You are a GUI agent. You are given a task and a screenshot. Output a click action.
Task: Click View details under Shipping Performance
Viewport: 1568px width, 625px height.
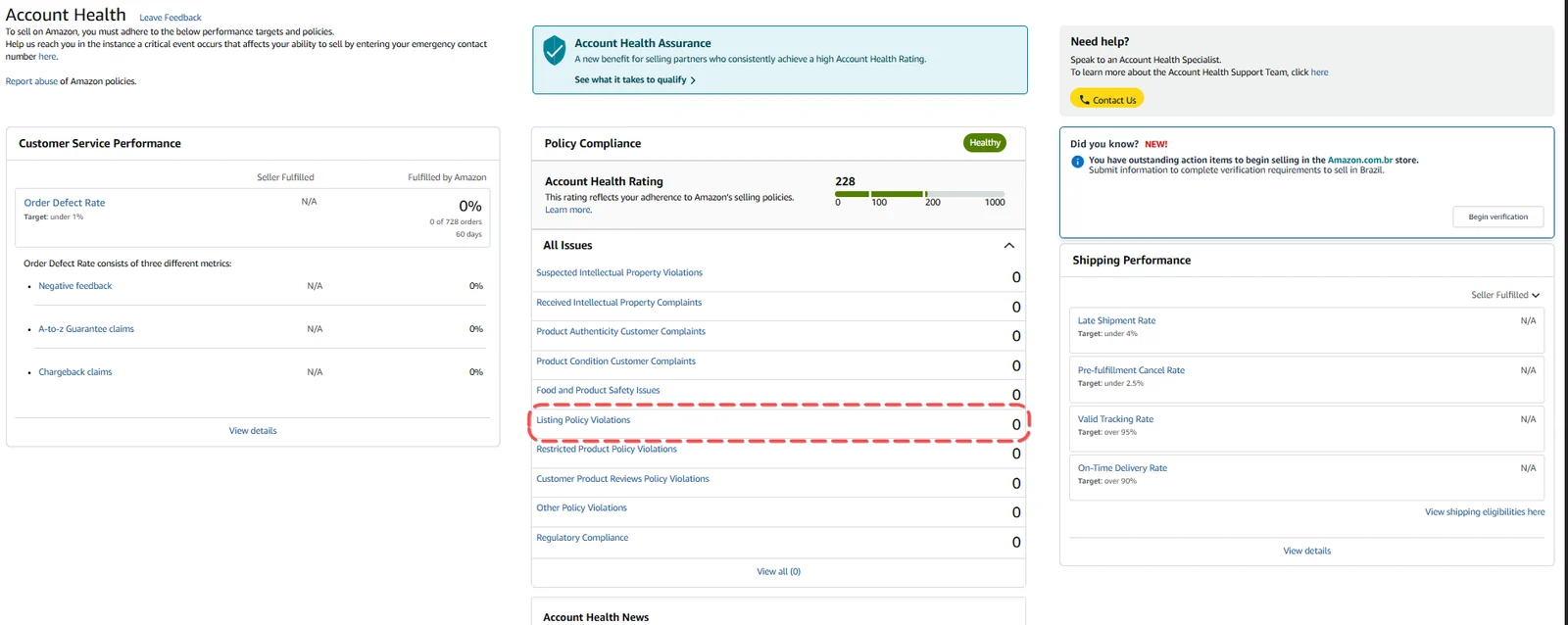click(x=1306, y=552)
